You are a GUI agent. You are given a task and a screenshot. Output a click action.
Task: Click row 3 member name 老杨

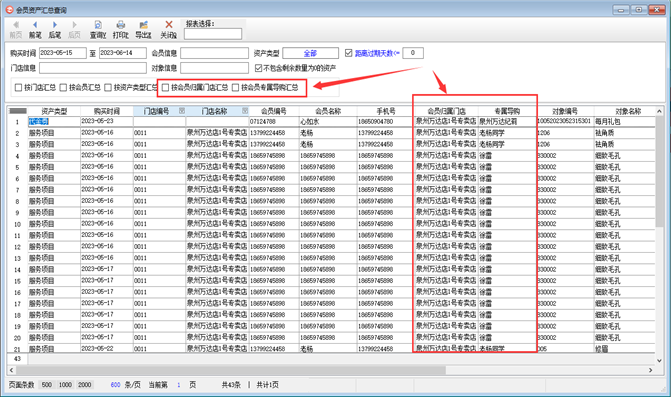pyautogui.click(x=328, y=144)
